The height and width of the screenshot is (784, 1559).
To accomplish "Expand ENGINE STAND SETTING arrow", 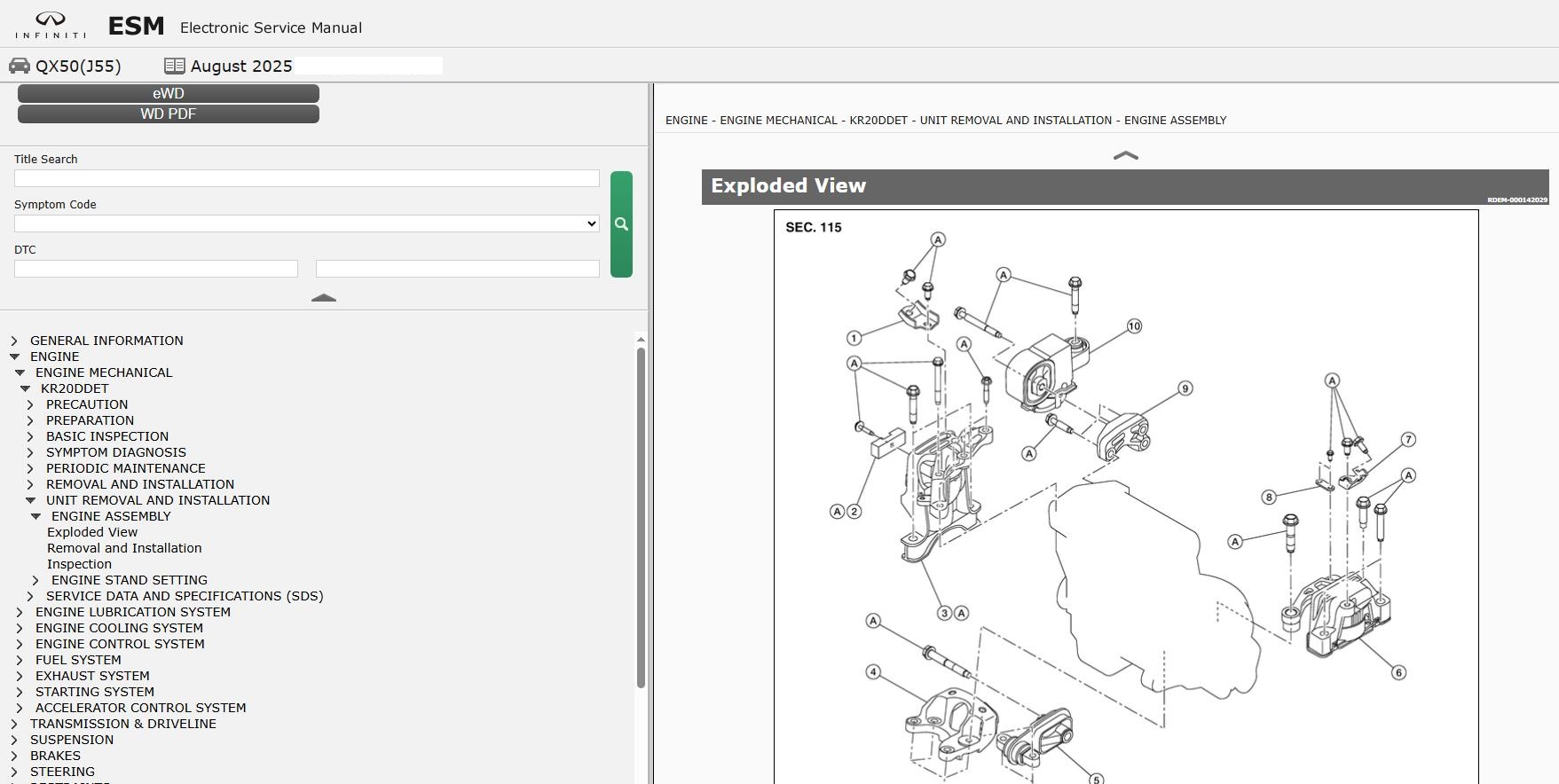I will [35, 580].
